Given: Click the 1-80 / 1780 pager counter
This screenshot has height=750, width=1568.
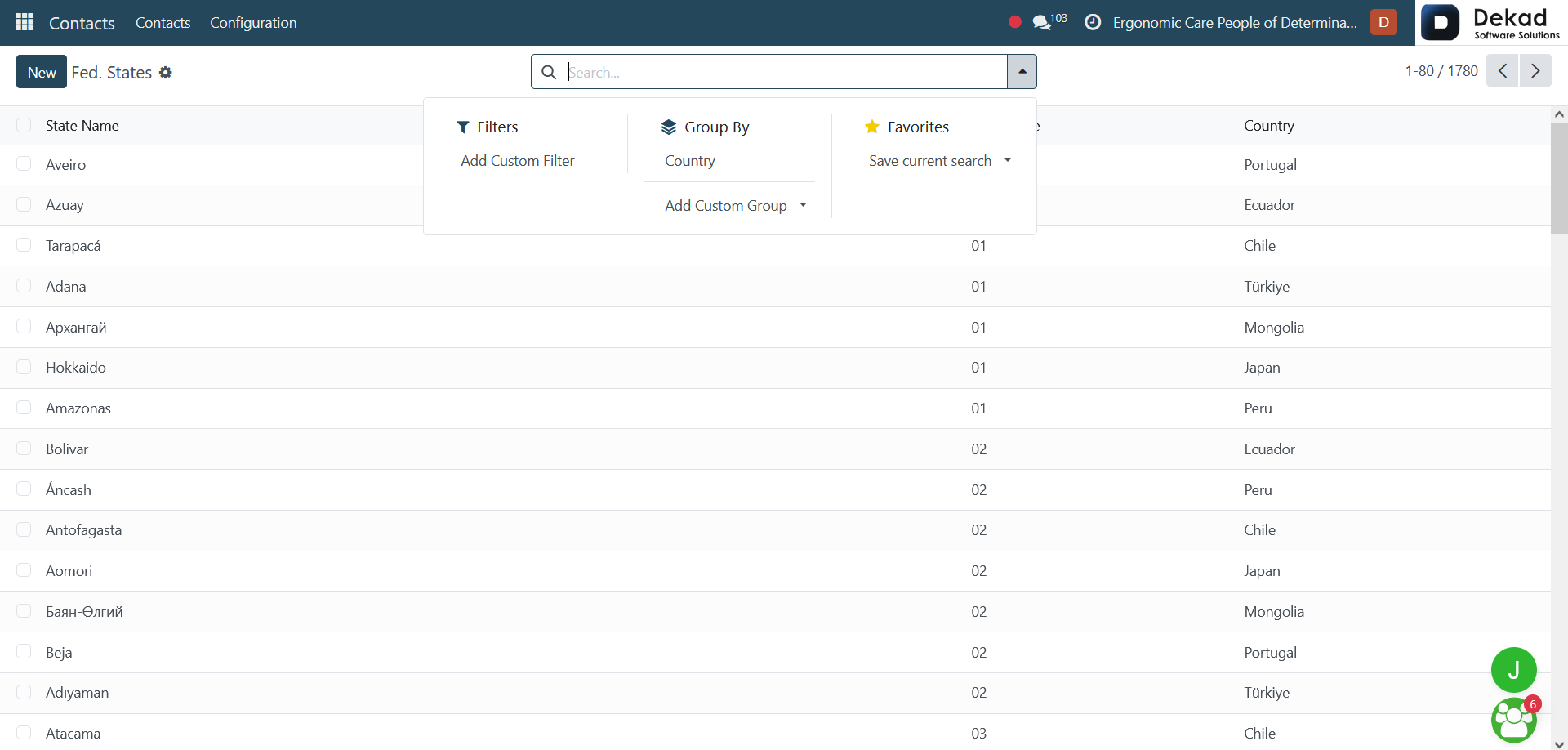Looking at the screenshot, I should click(1441, 71).
